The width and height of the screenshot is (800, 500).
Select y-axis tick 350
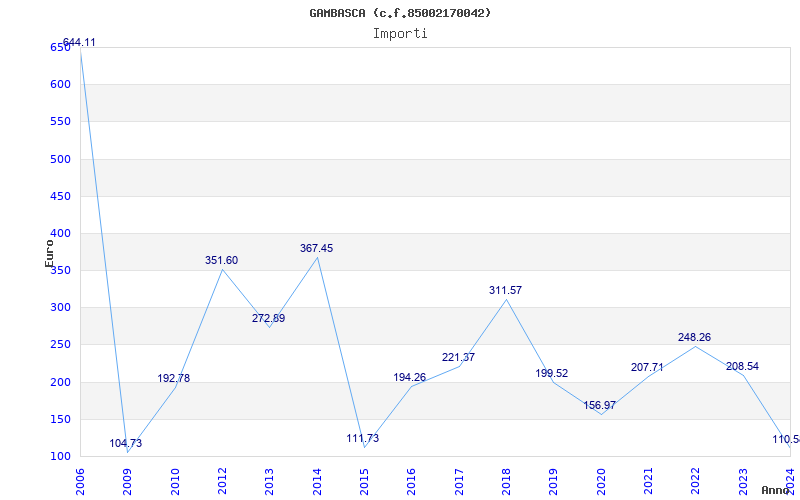point(60,270)
